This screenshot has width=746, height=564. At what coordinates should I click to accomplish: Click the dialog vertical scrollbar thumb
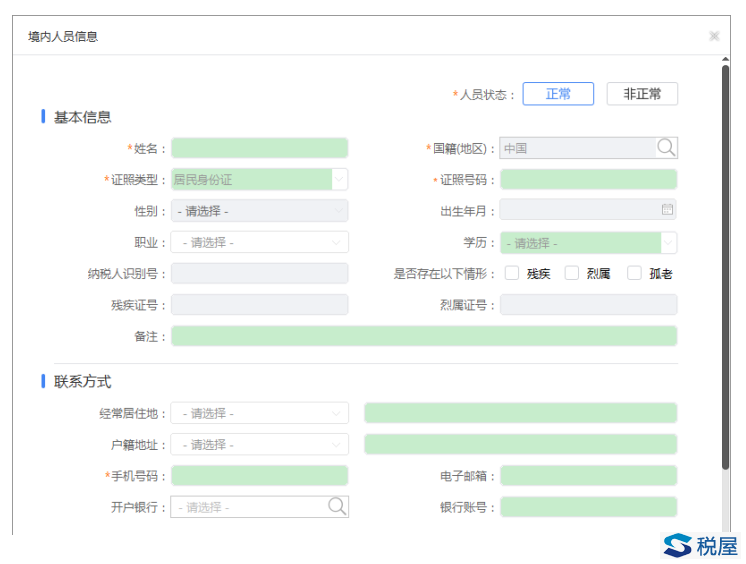click(x=725, y=267)
